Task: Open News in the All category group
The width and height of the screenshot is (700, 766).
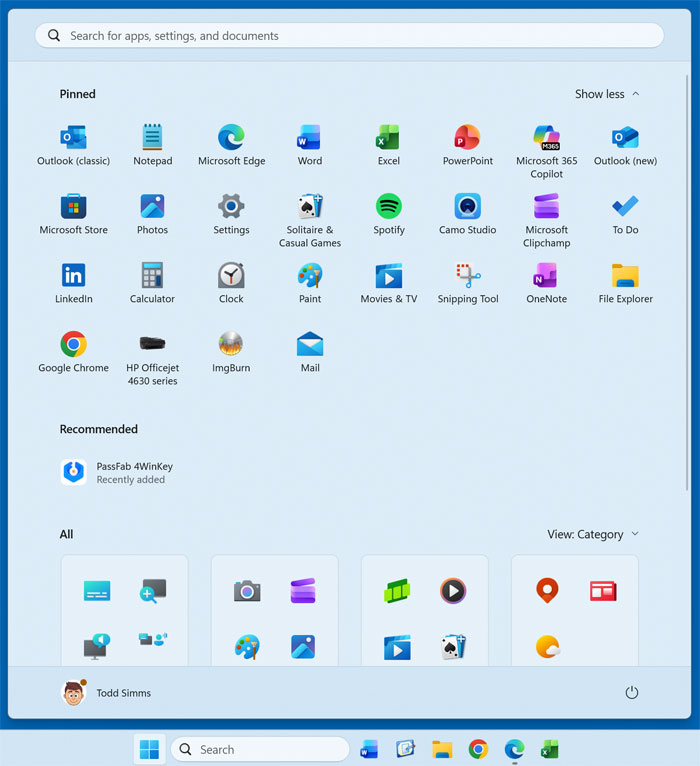Action: 603,591
